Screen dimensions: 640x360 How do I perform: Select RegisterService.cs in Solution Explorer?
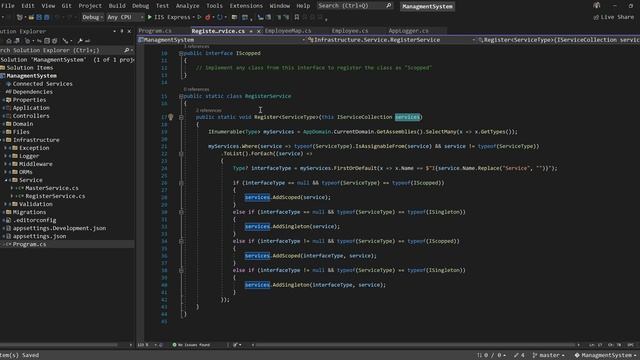(x=55, y=196)
